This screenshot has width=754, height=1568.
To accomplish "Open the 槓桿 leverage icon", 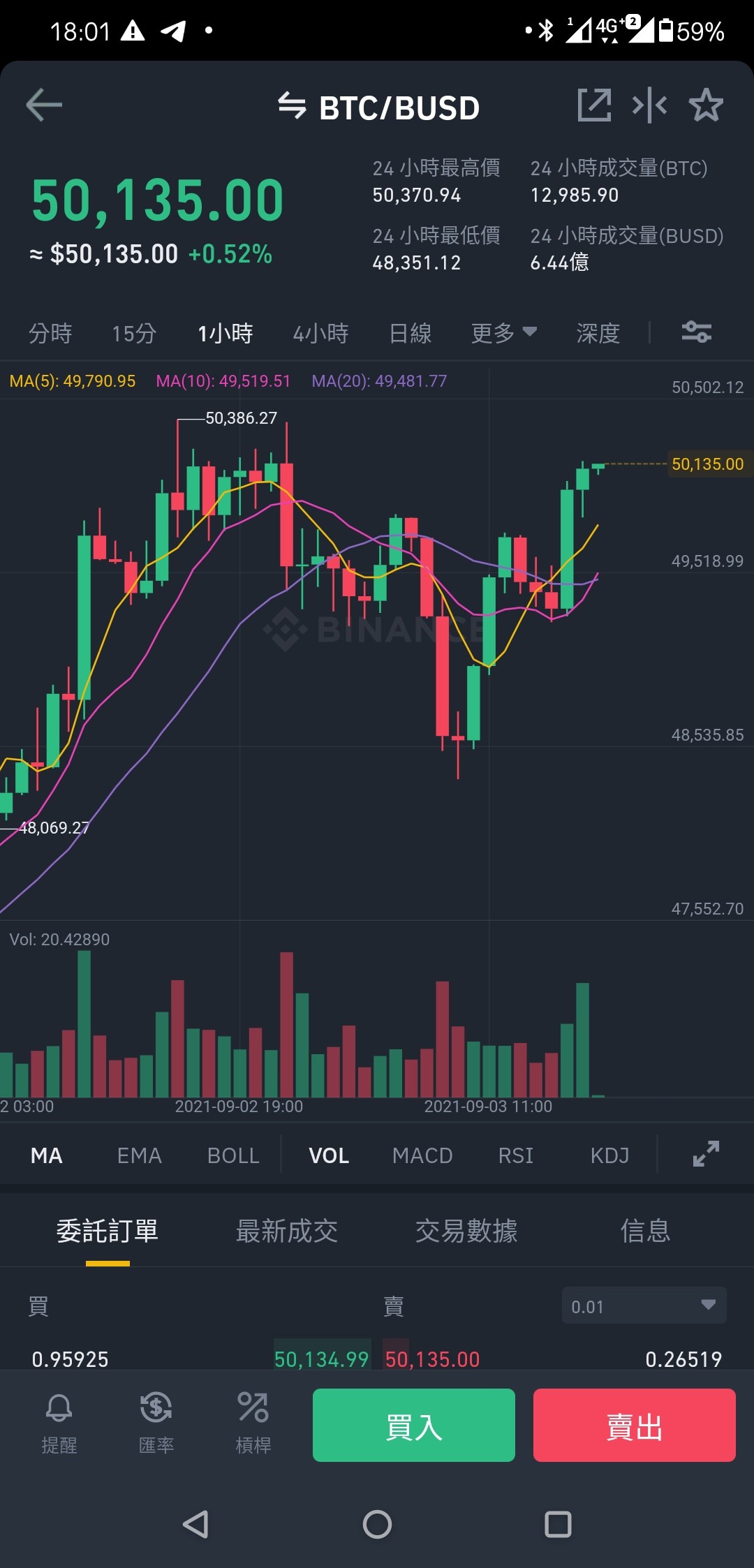I will (x=253, y=1424).
